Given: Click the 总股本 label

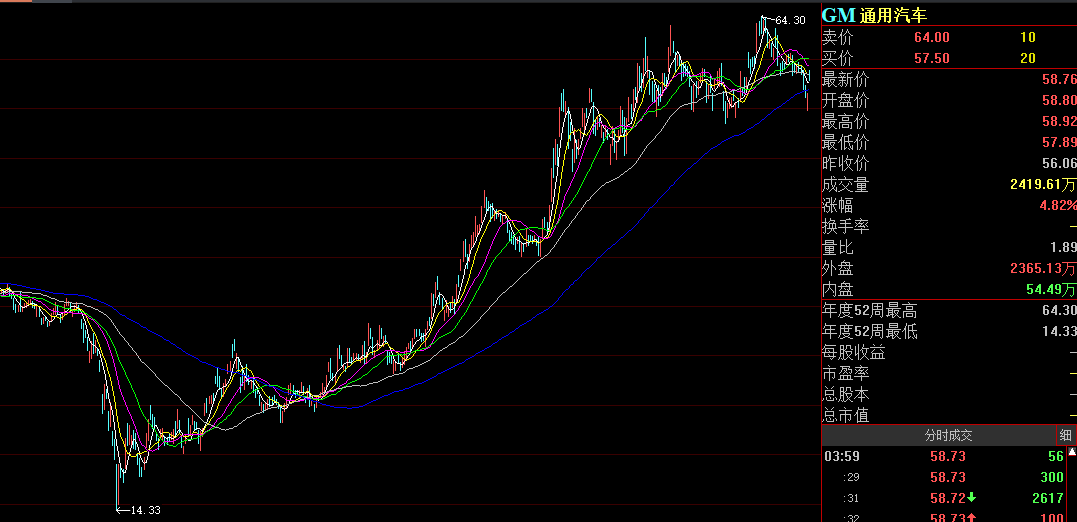Looking at the screenshot, I should point(846,395).
